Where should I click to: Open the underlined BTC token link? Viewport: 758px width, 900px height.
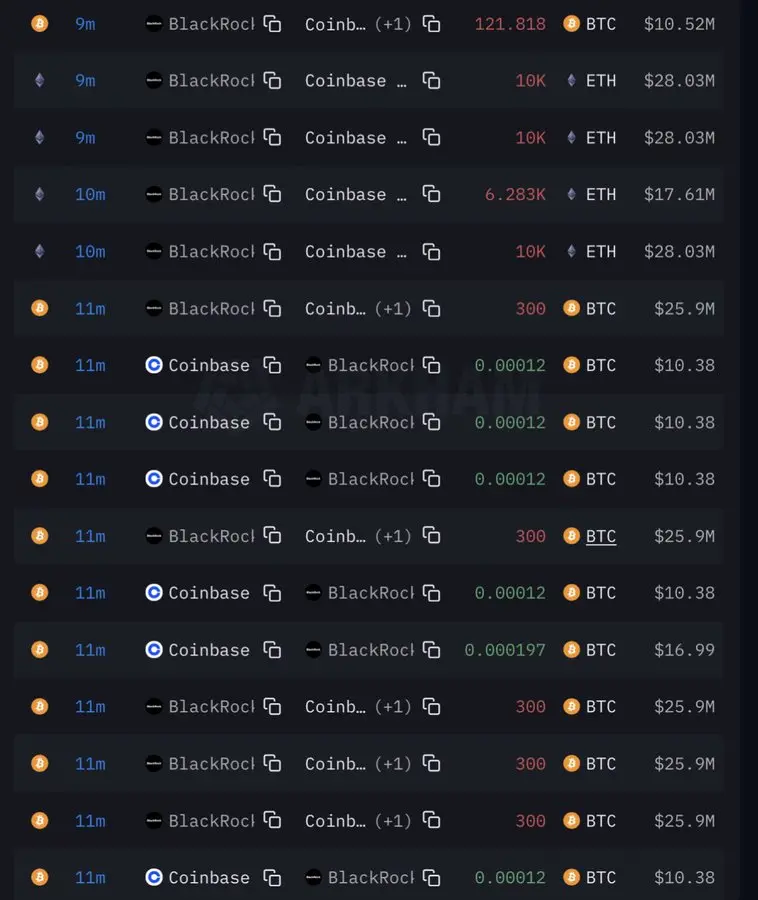[601, 536]
